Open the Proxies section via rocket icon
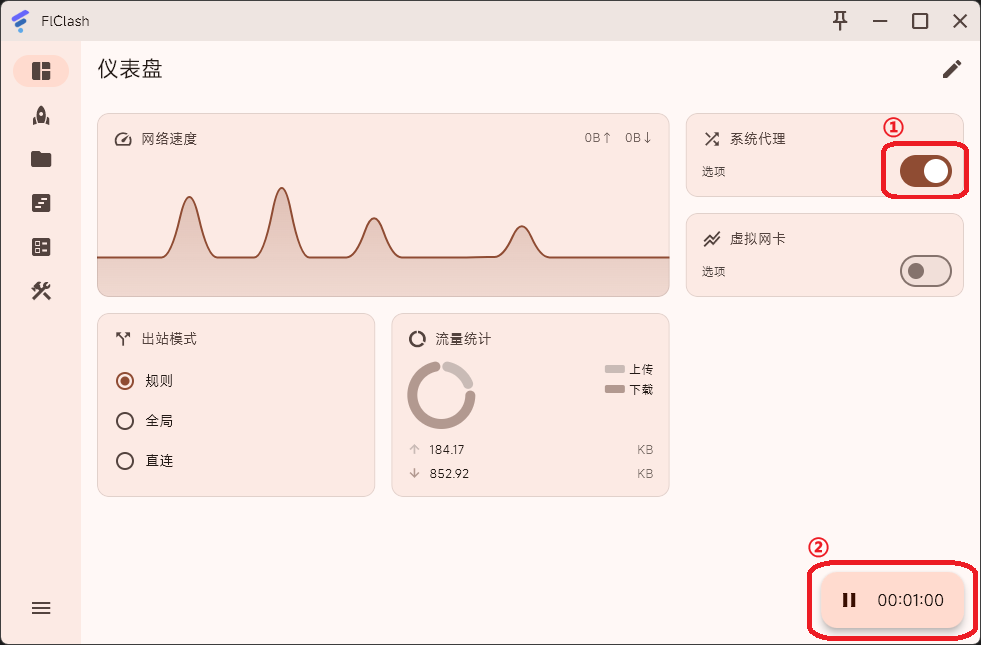981x645 pixels. pos(41,115)
